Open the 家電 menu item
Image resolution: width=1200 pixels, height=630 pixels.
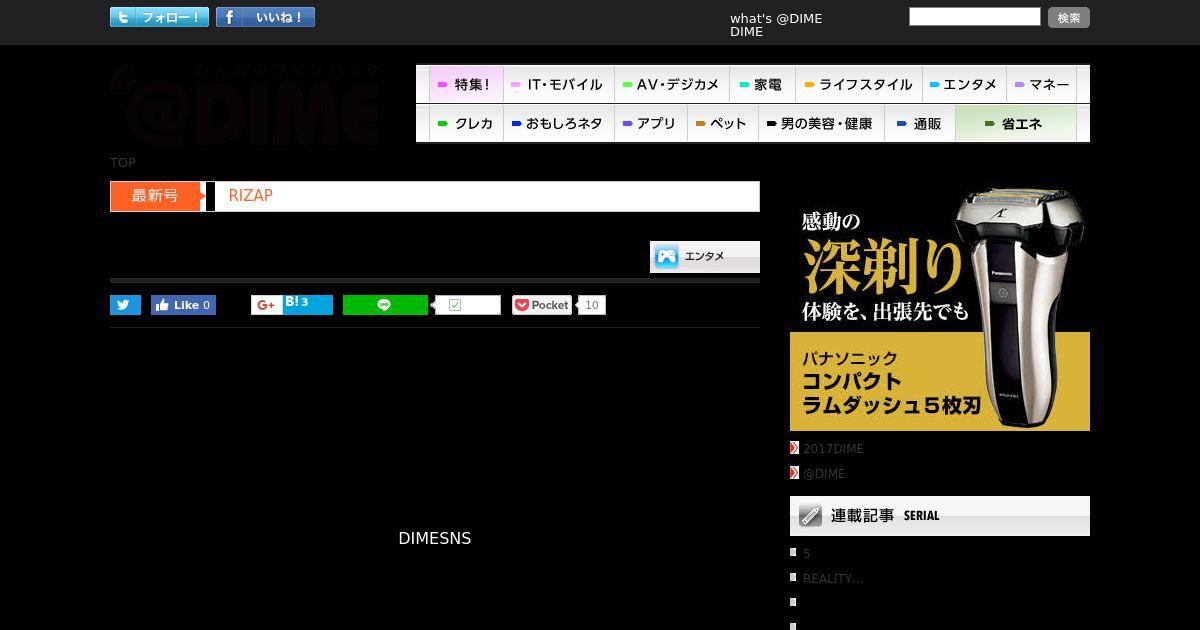click(762, 84)
